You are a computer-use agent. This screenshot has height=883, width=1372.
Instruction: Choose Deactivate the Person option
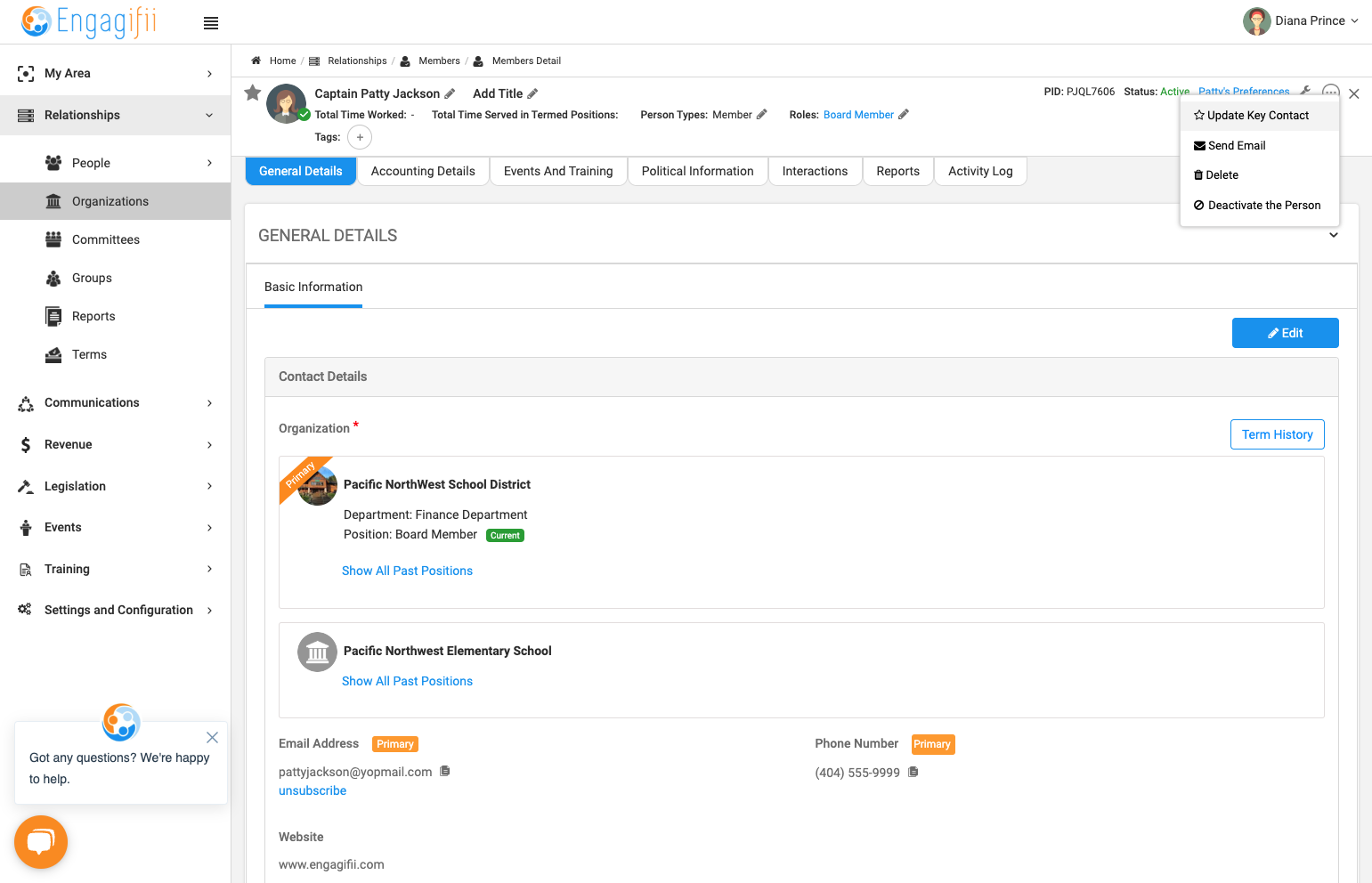(1259, 206)
